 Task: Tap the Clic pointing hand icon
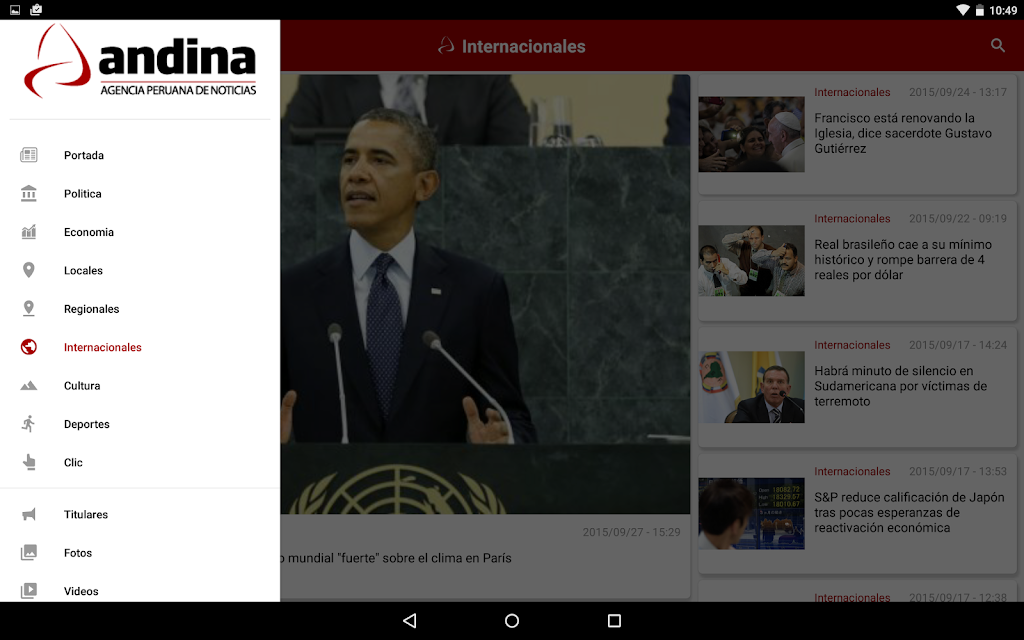(x=29, y=462)
